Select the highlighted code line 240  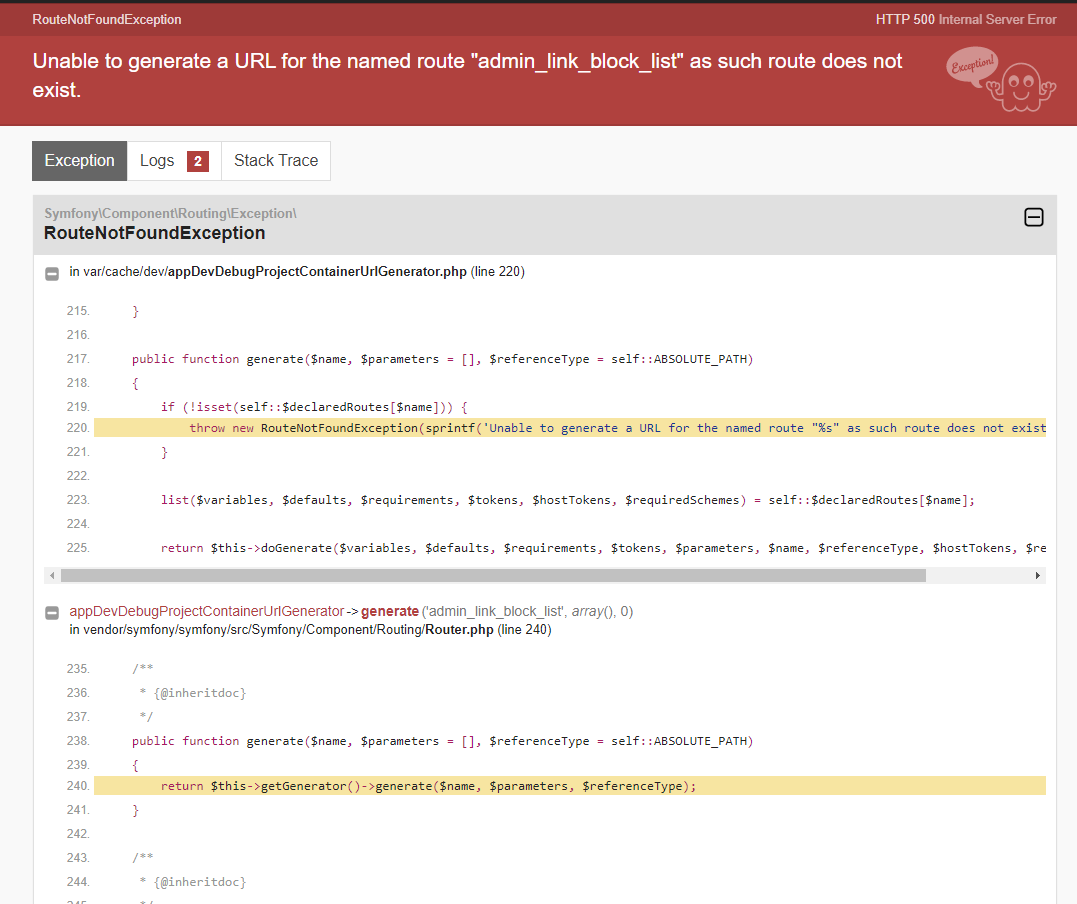click(570, 786)
